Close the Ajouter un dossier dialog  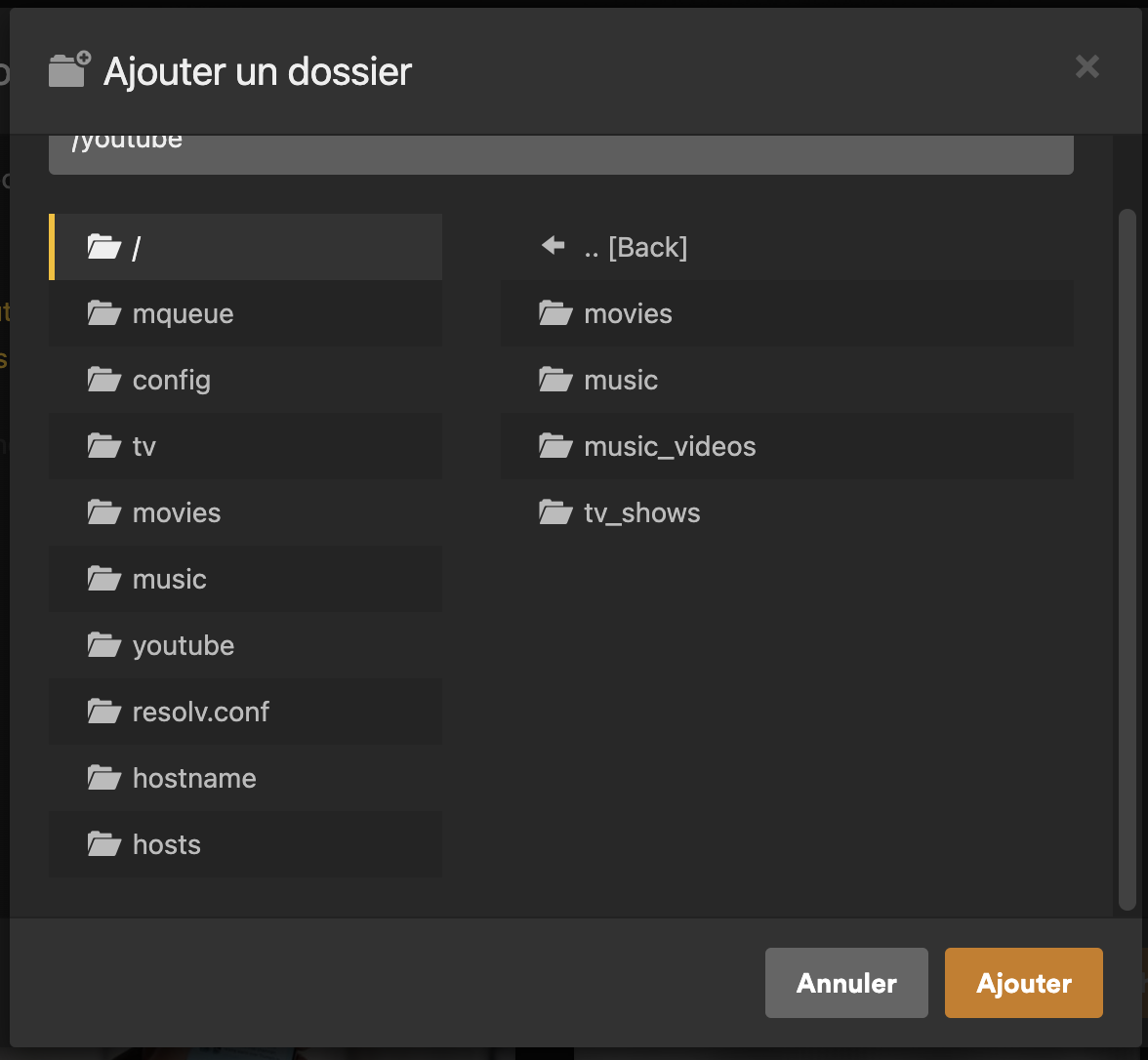[1086, 67]
